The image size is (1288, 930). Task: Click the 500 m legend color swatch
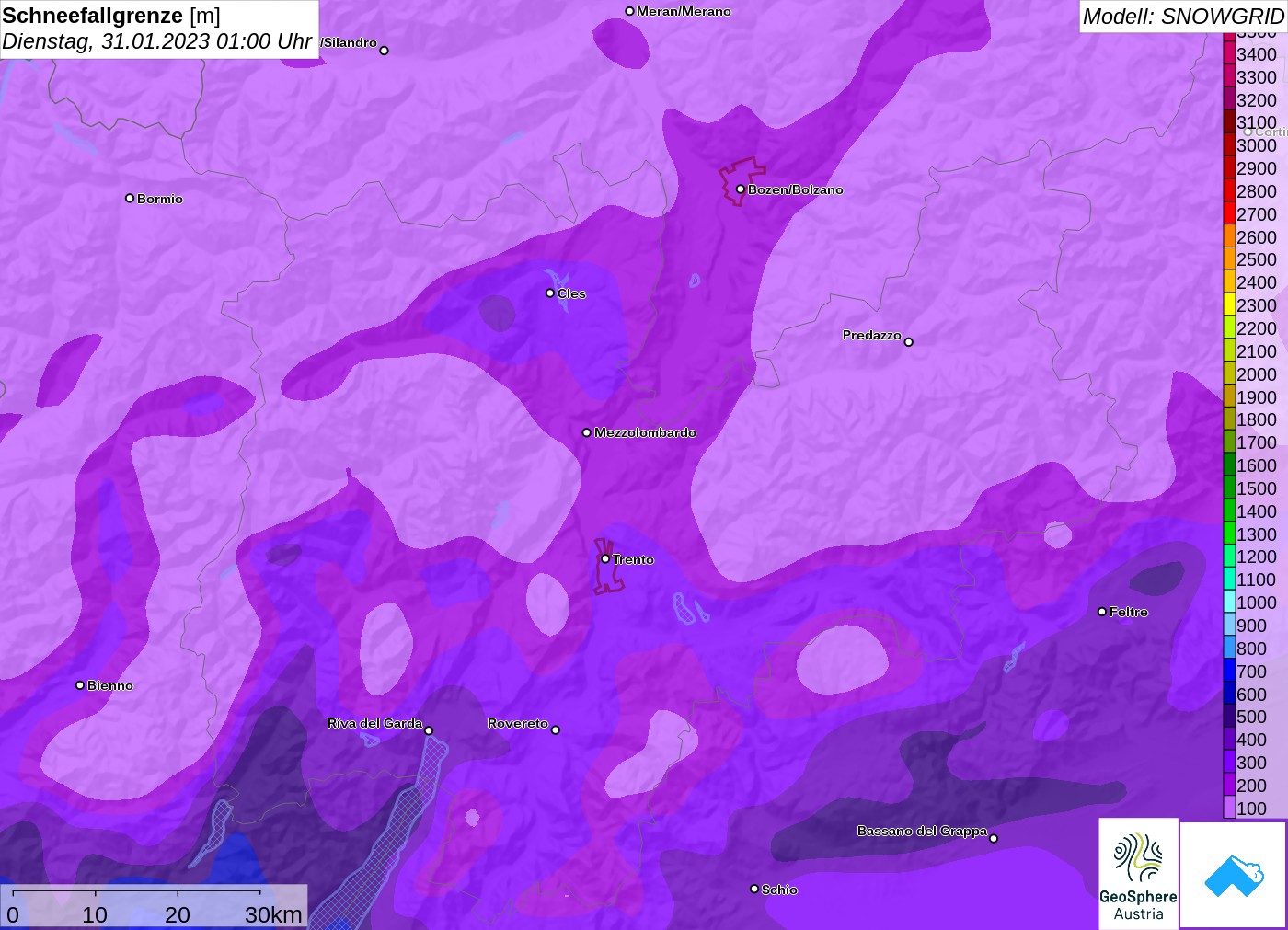click(1229, 717)
